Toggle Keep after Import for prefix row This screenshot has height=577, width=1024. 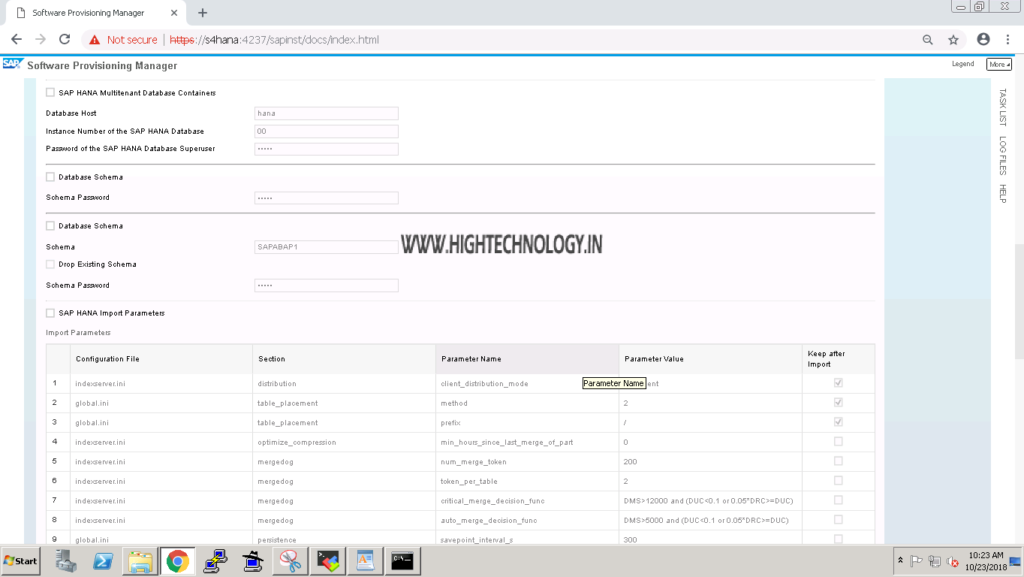click(838, 422)
